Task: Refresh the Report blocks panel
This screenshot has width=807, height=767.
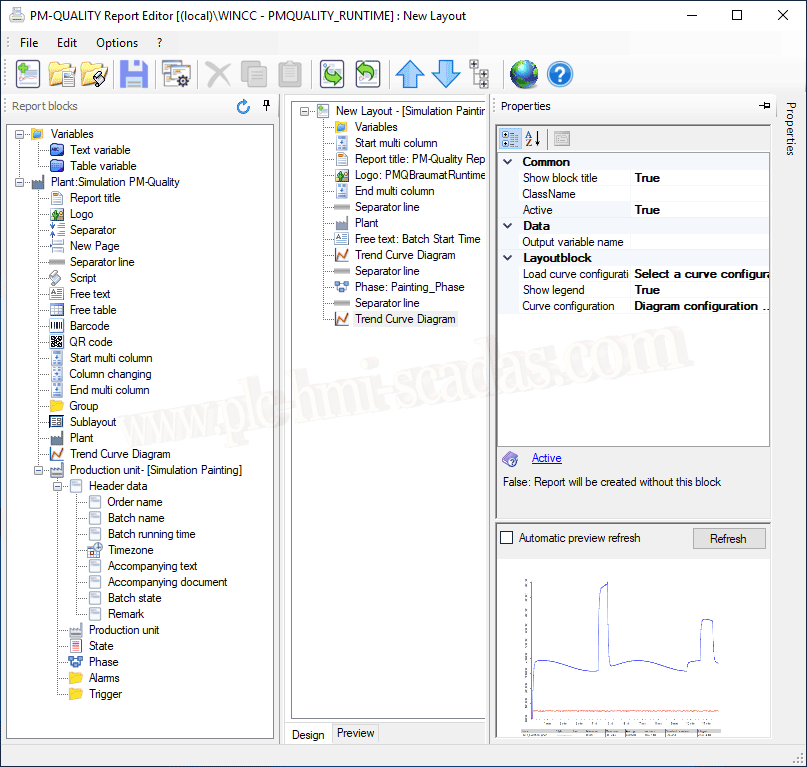Action: point(243,106)
